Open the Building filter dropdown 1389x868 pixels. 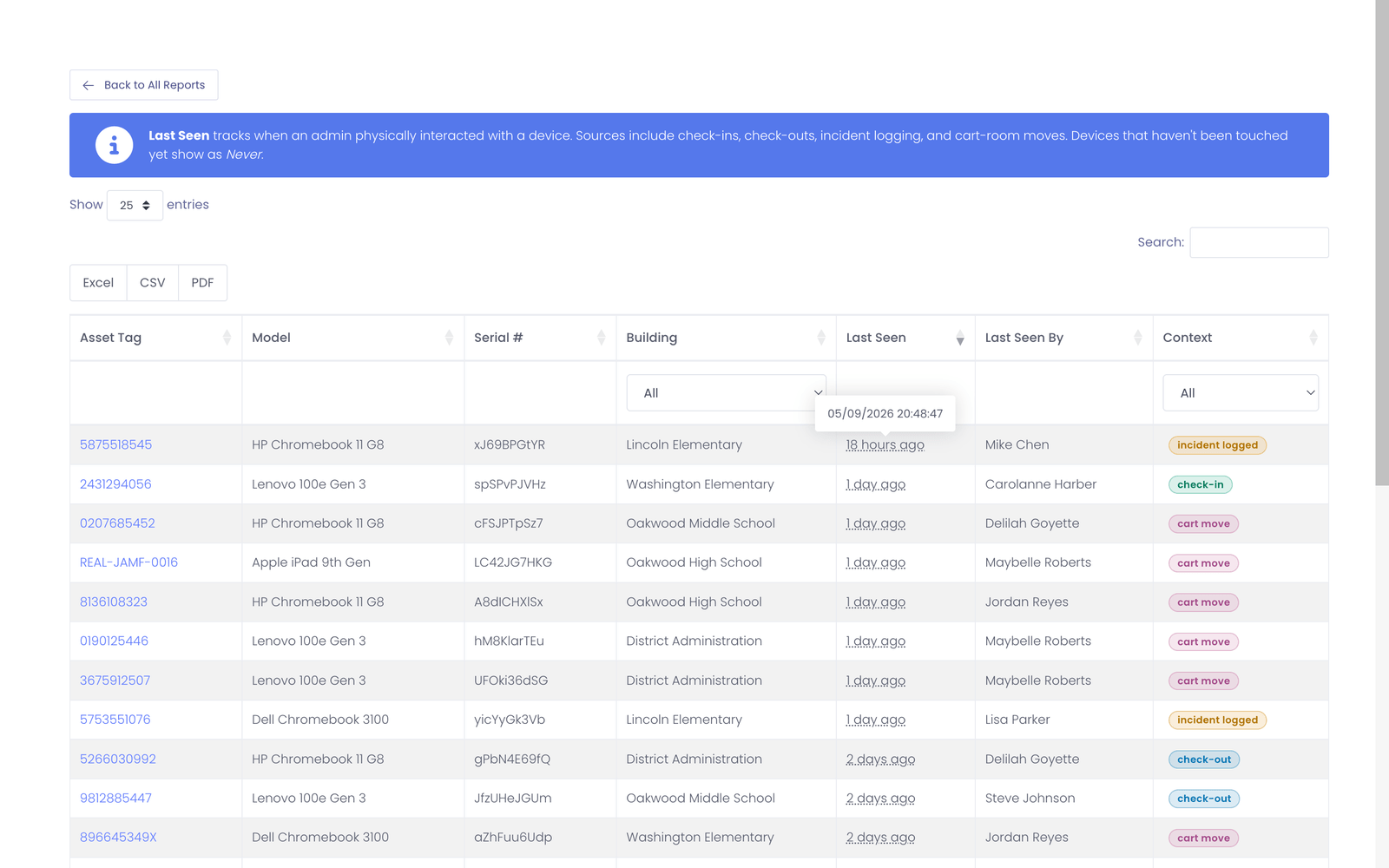(x=726, y=393)
